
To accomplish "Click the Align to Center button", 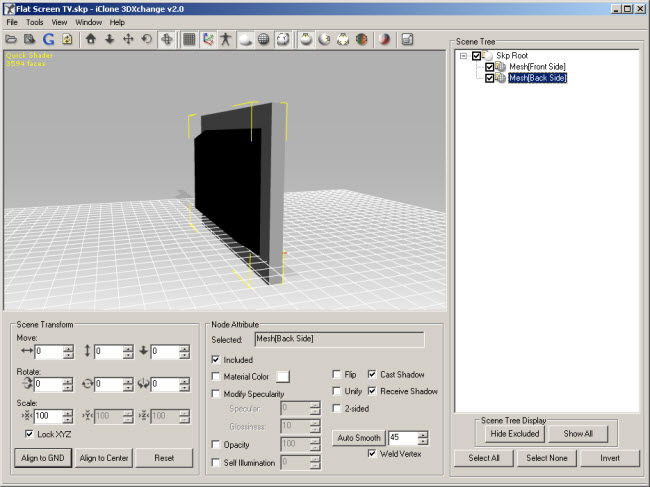I will [x=104, y=458].
